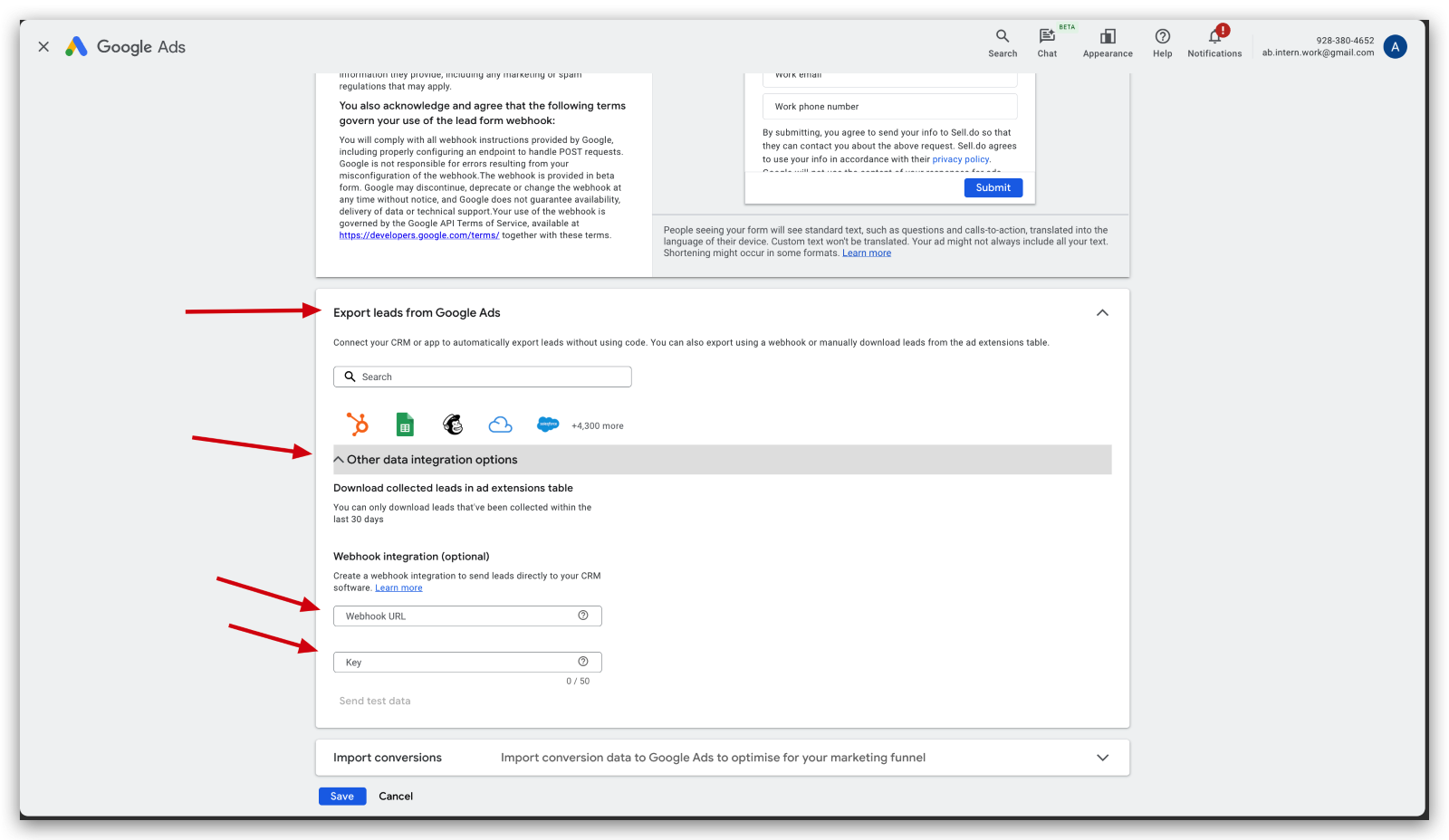
Task: Open the Chat beta icon
Action: click(1047, 43)
